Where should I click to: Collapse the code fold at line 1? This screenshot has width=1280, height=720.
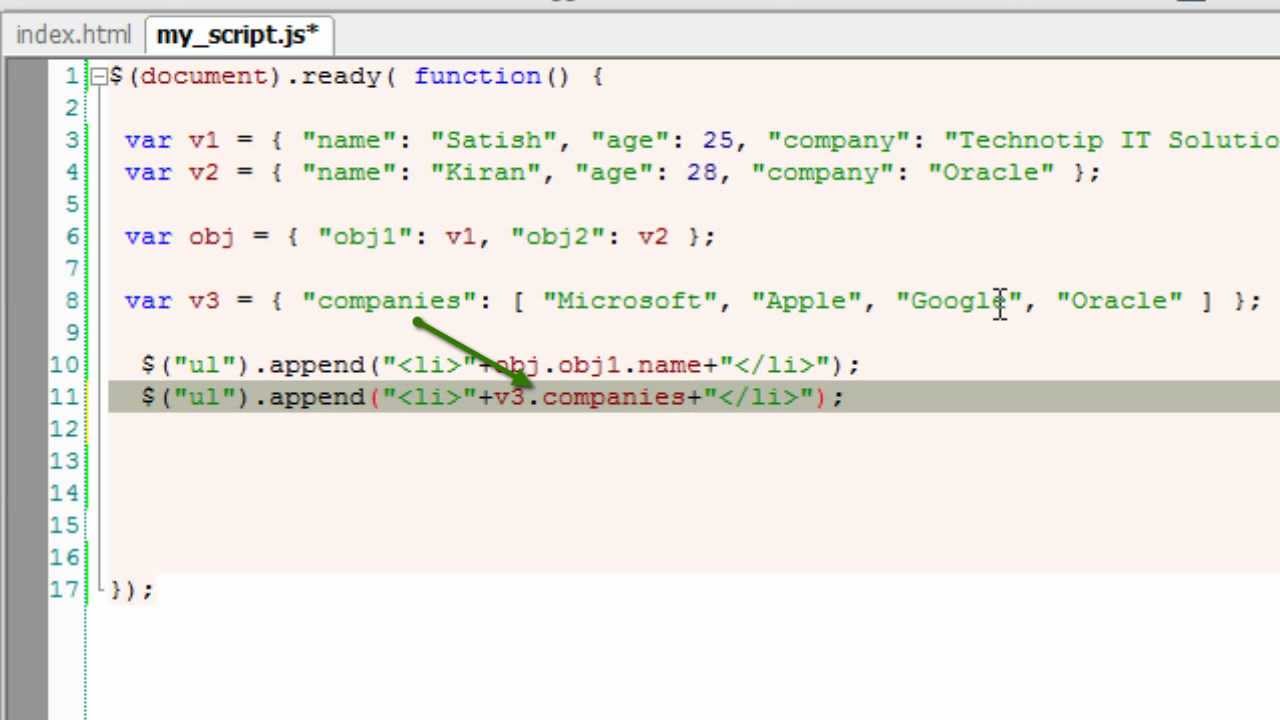click(99, 76)
